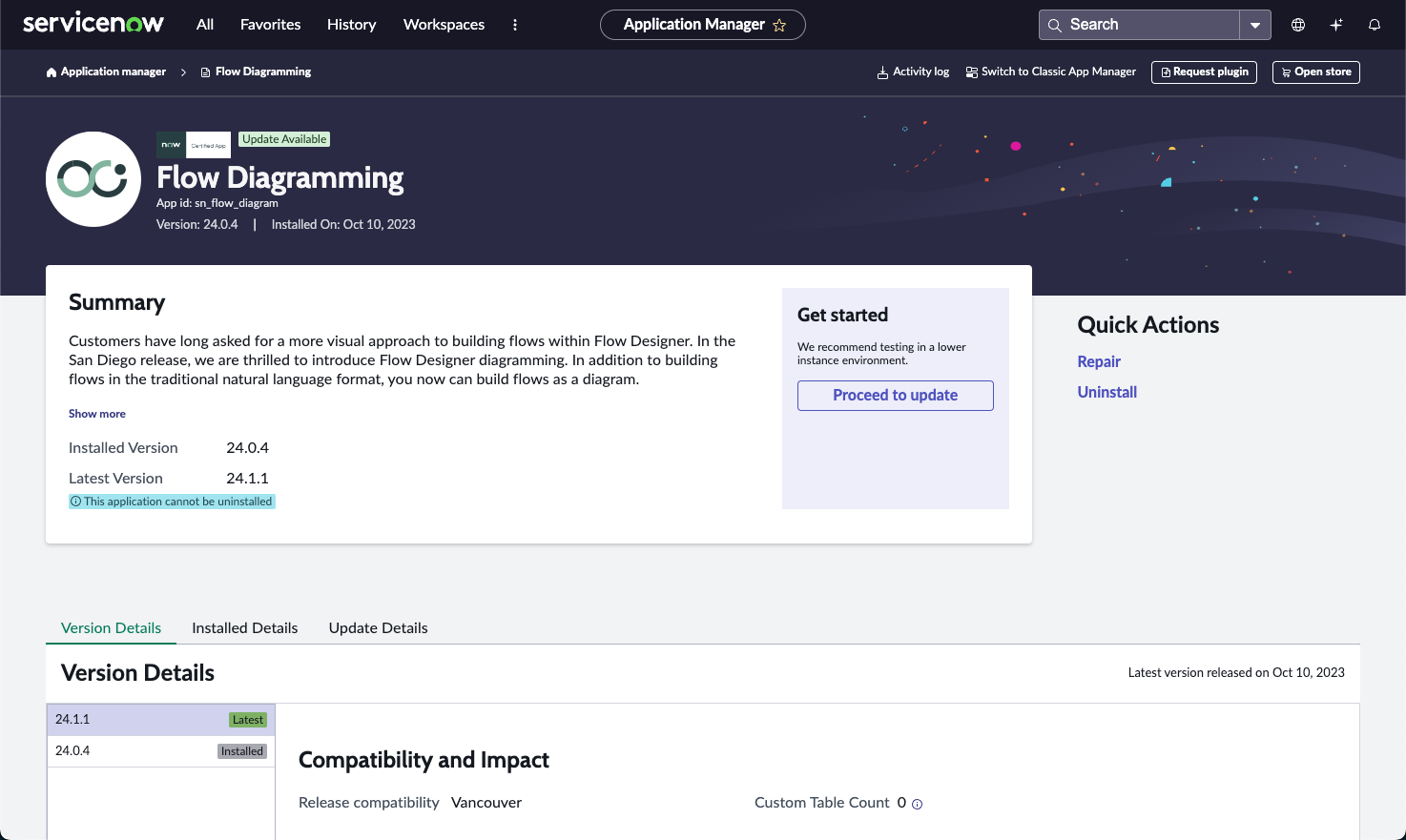Screen dimensions: 1406x840
Task: Click the Switch to Classic App Manager icon
Action: (971, 72)
